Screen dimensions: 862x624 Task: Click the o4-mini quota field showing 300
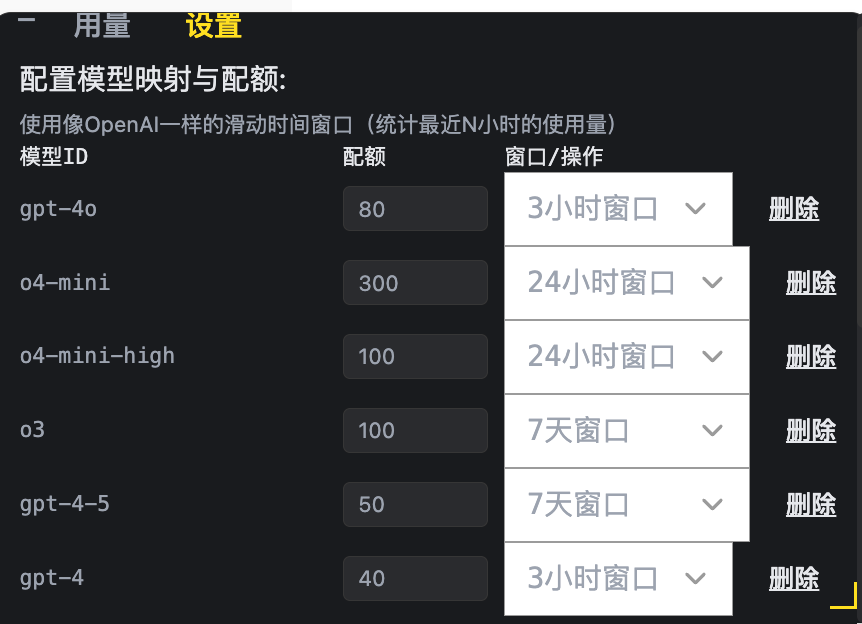click(x=415, y=283)
